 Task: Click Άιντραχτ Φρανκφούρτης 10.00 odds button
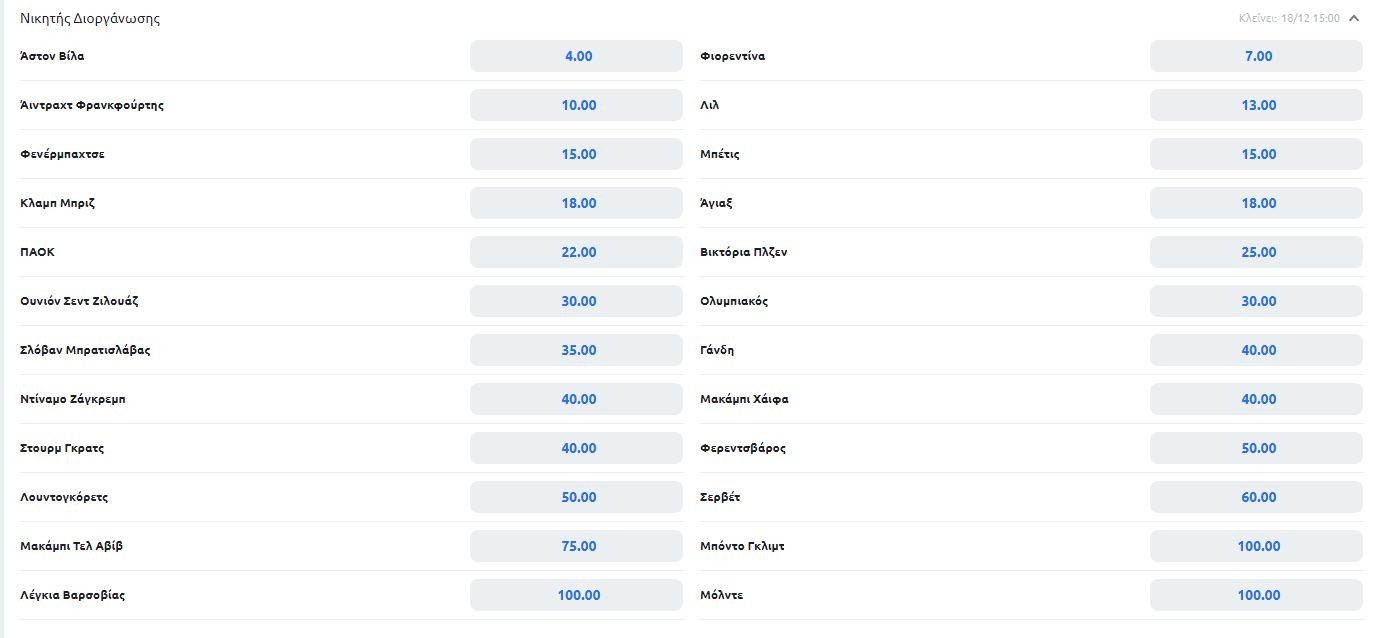point(577,105)
